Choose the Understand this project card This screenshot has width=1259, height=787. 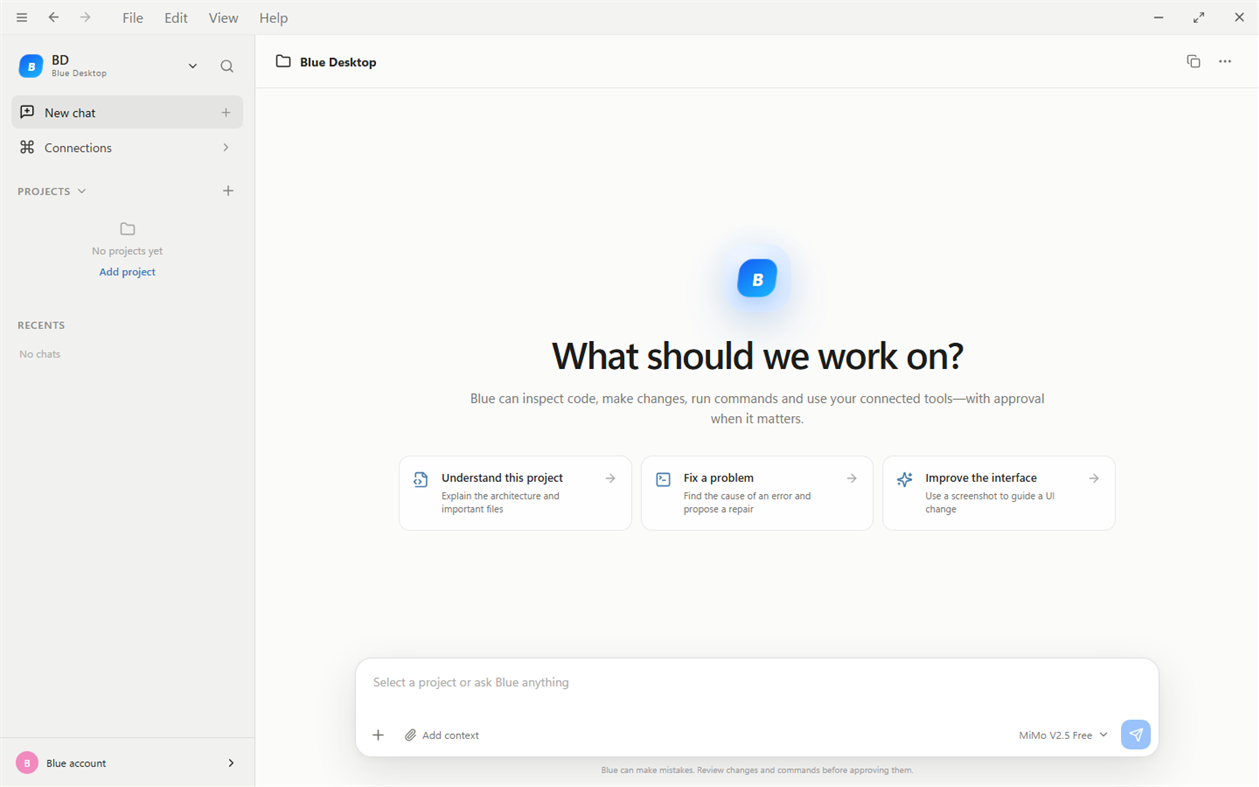515,493
